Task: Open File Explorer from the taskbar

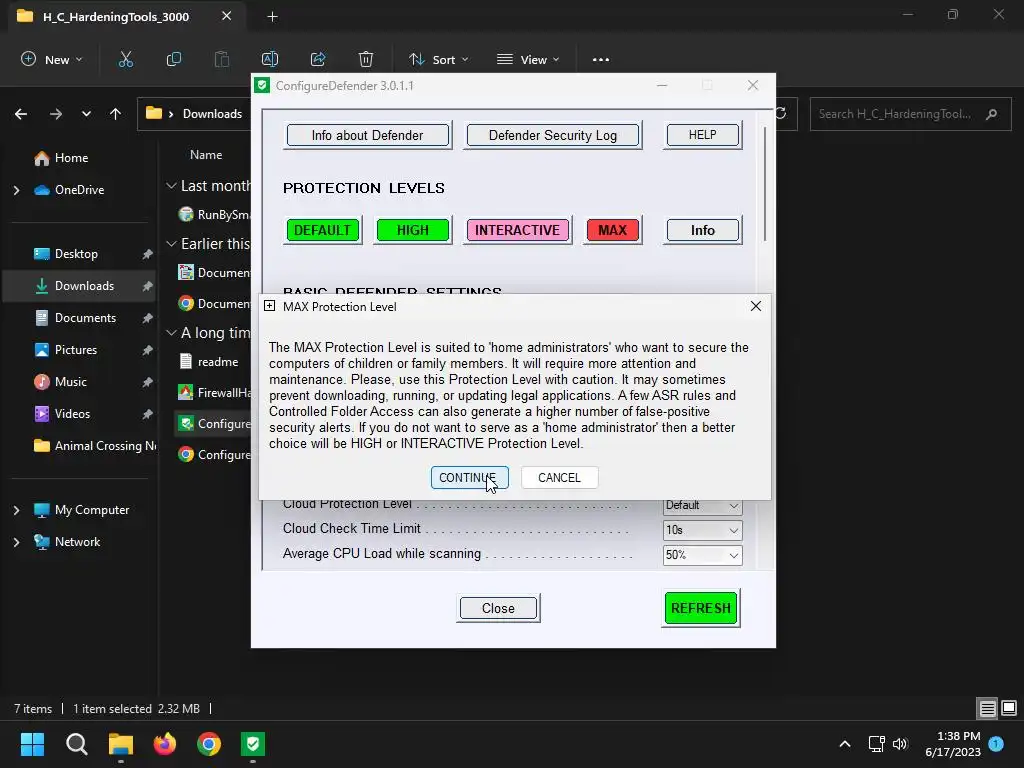Action: tap(121, 744)
